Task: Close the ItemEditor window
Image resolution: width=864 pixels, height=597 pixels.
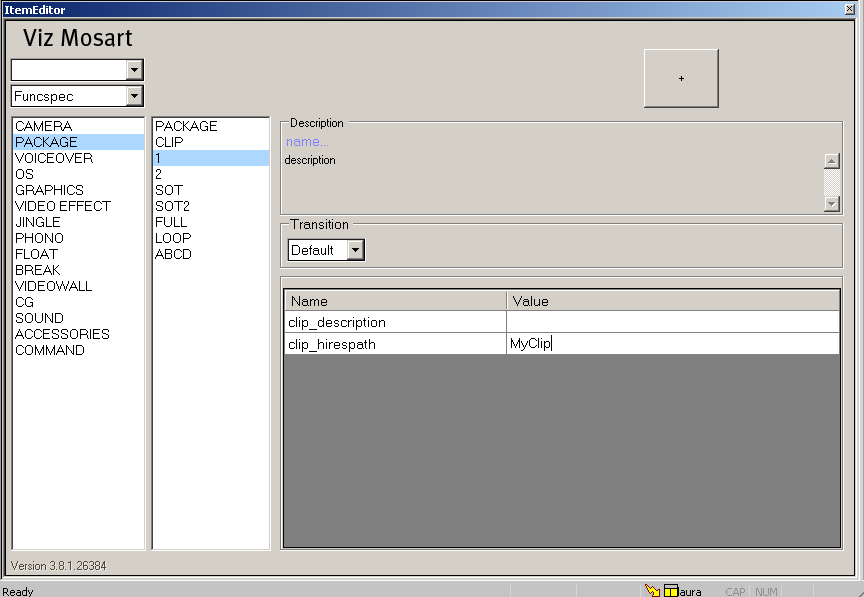Action: pos(849,9)
